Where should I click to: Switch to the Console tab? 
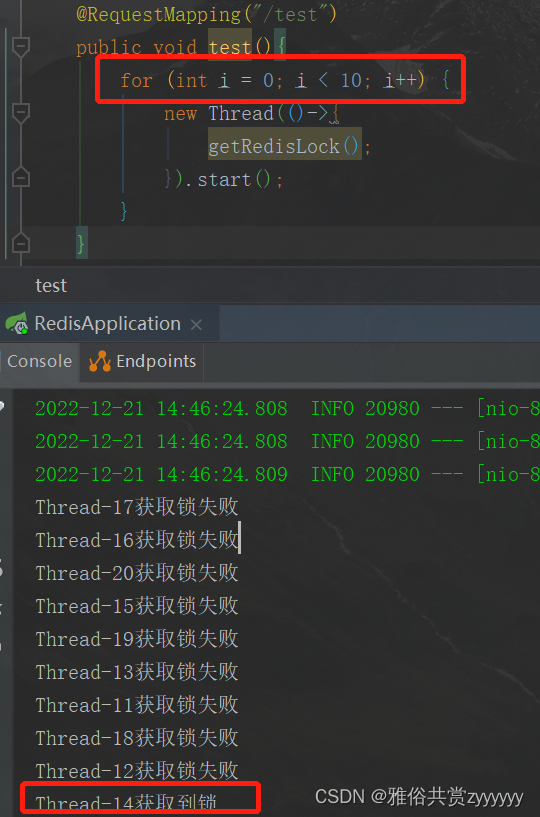39,361
